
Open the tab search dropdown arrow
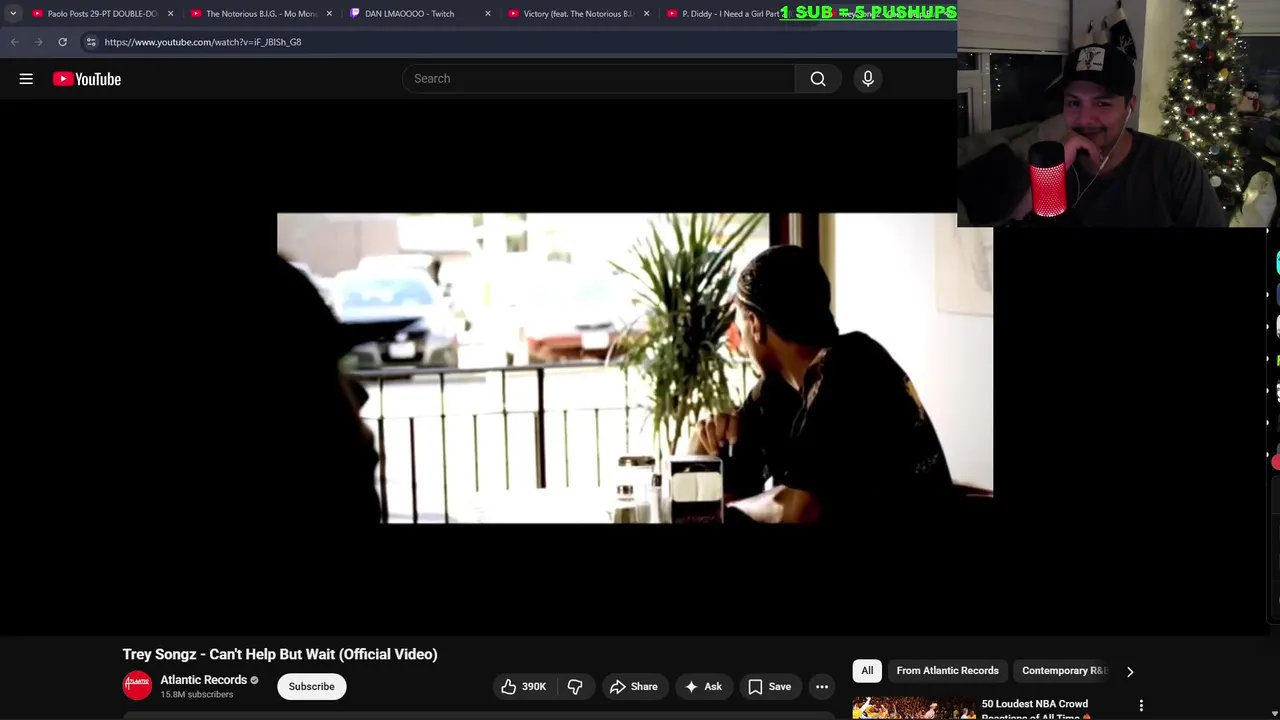[13, 14]
